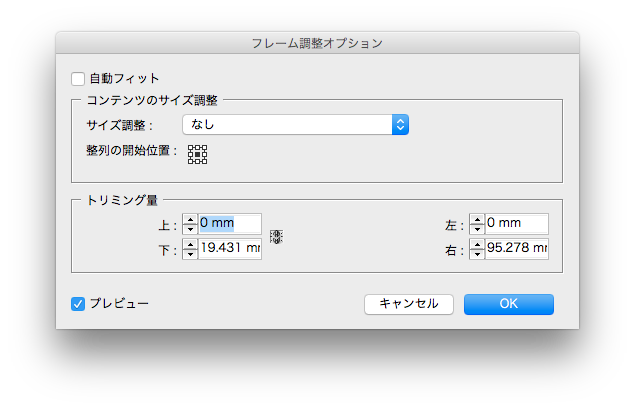Click the 右 field showing 95.278 mm
Screen dimensions: 635x409
(x=517, y=248)
